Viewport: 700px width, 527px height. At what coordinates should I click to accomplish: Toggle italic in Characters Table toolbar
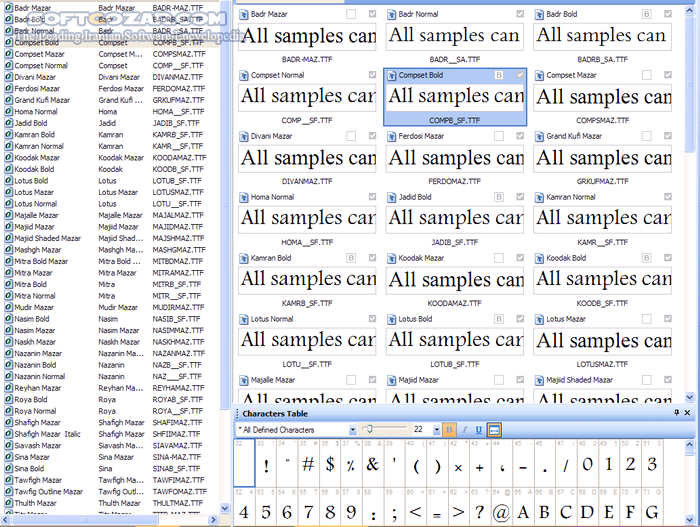pyautogui.click(x=464, y=430)
